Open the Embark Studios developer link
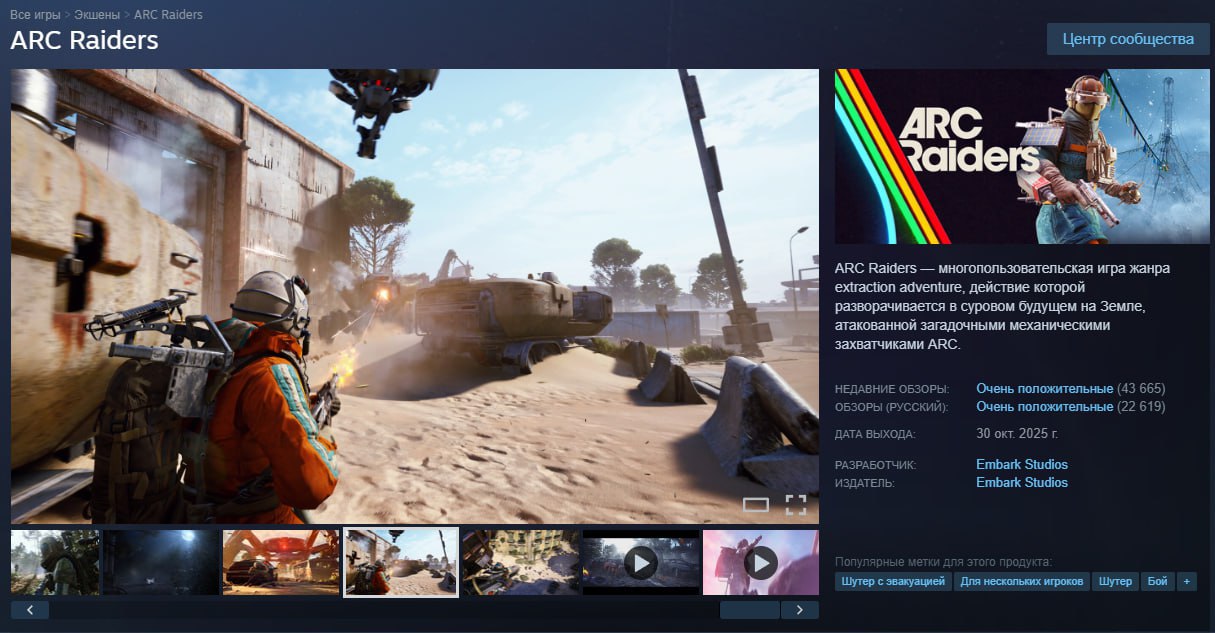1215x633 pixels. (1021, 464)
